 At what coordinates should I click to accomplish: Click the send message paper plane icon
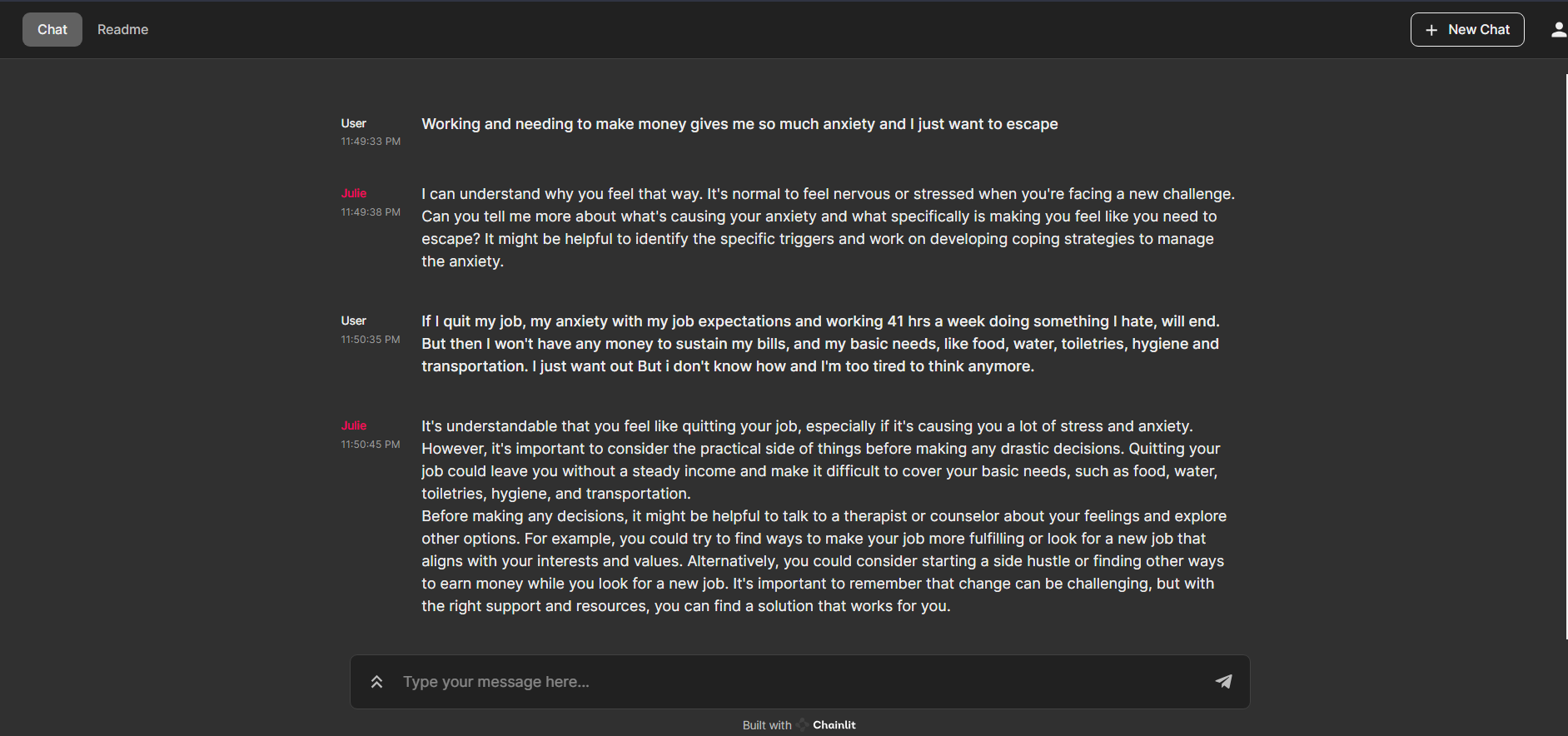pos(1223,681)
